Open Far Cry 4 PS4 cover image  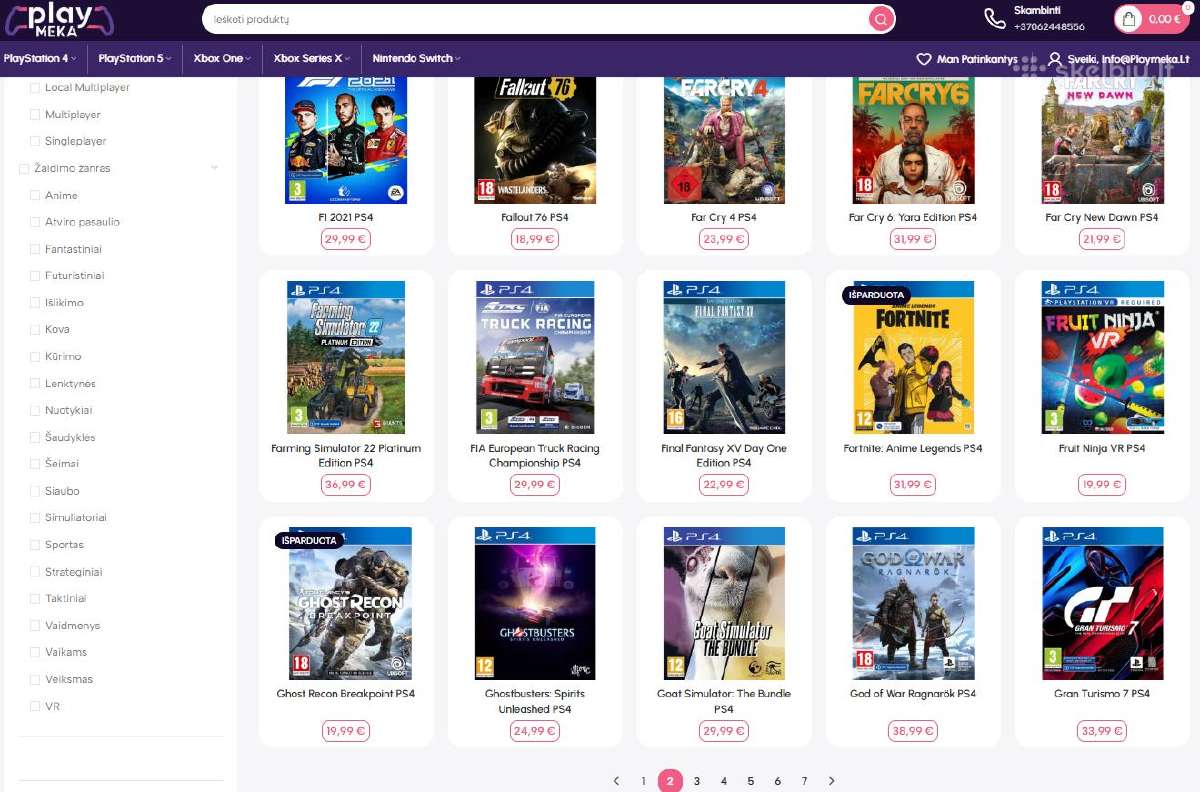pos(724,139)
